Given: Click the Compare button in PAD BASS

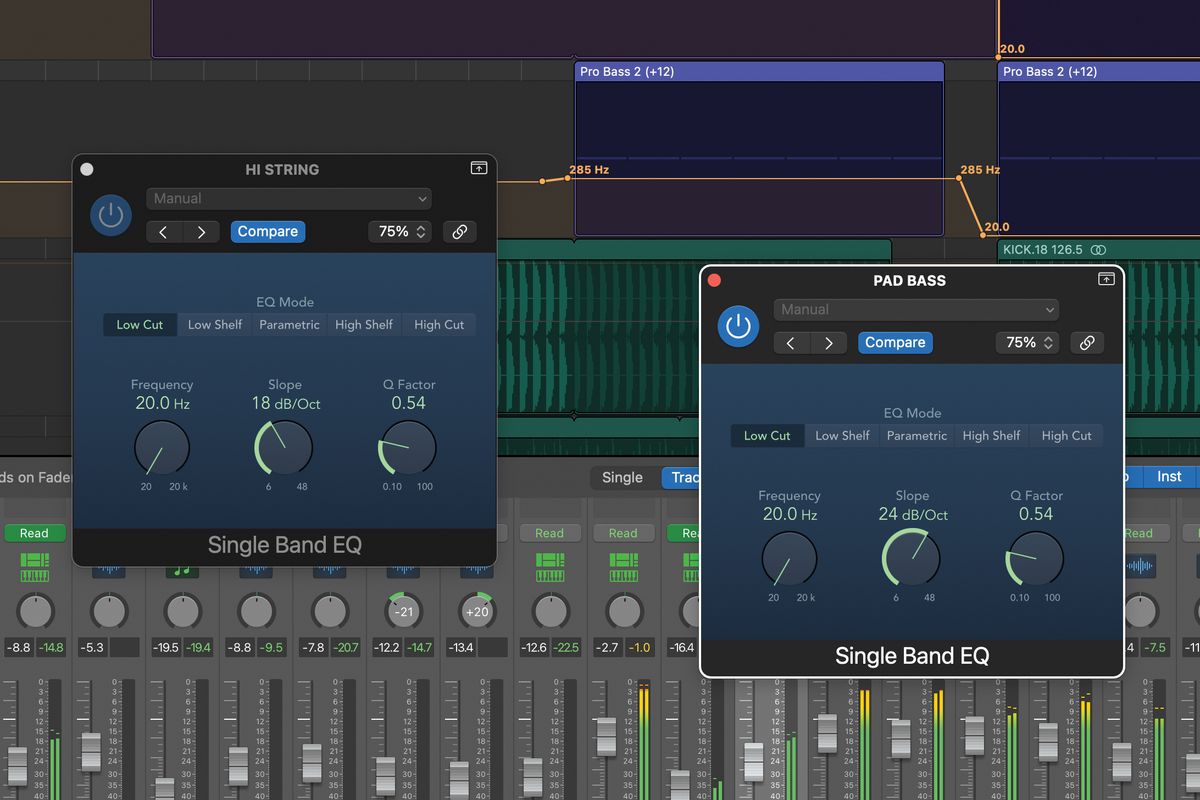Looking at the screenshot, I should 895,342.
